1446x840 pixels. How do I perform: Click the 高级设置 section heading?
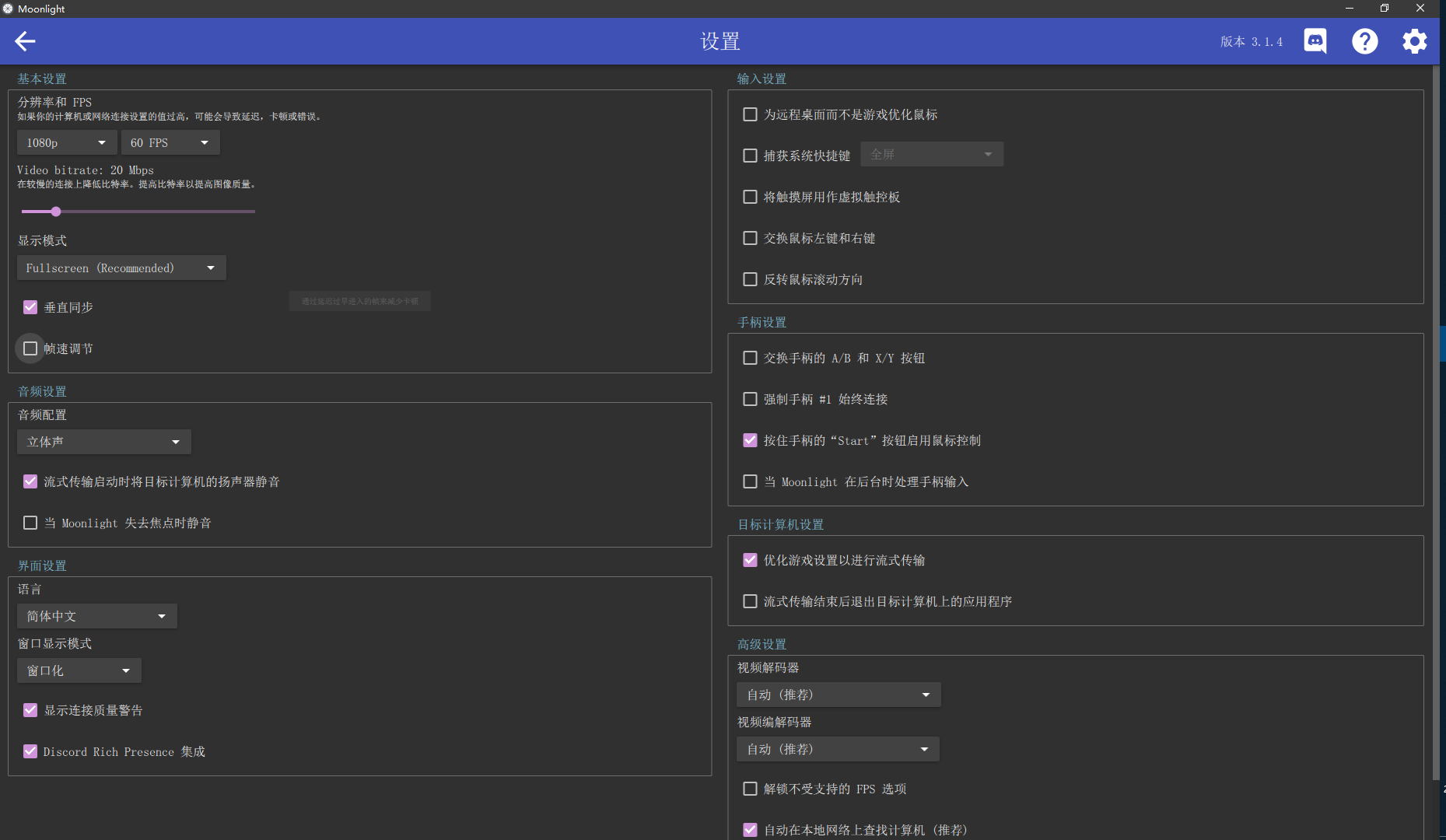click(762, 644)
